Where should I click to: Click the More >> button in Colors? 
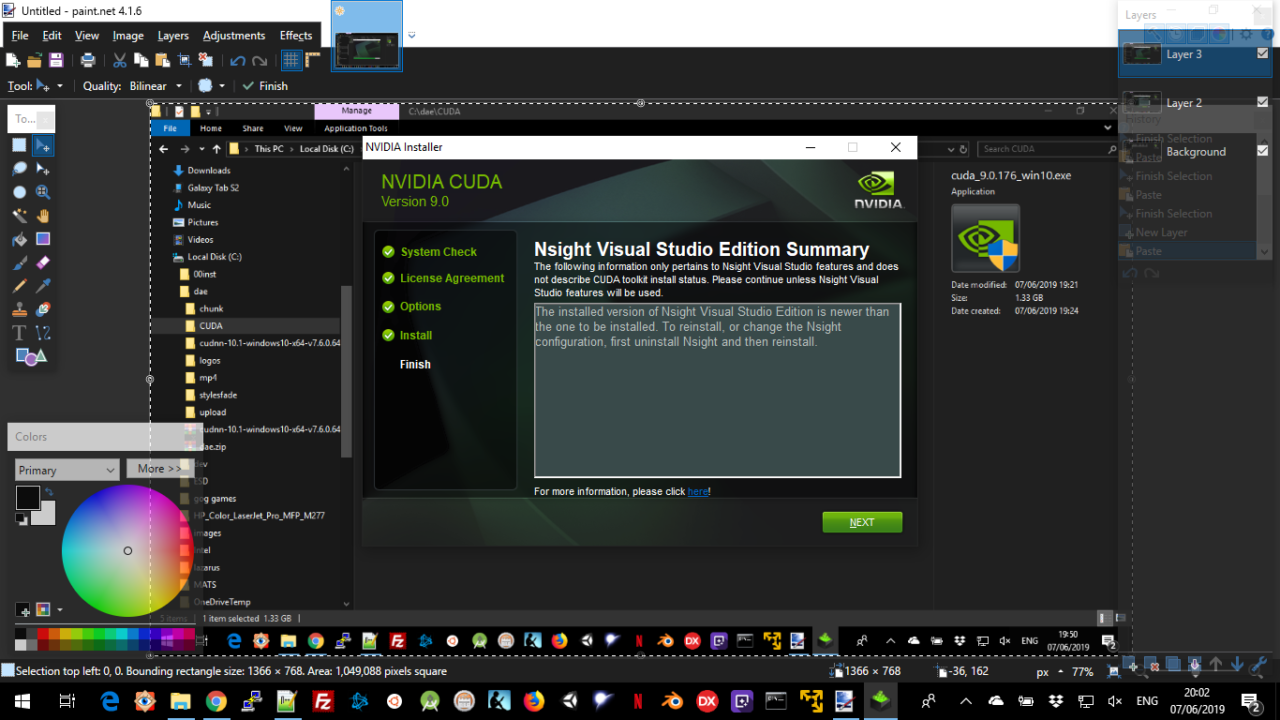pos(160,469)
